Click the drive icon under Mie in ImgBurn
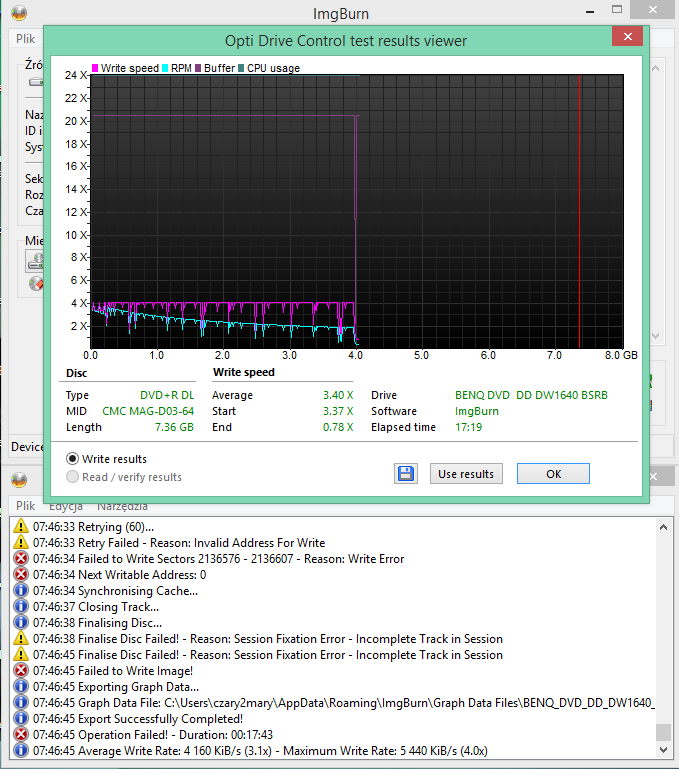Viewport: 679px width, 769px height. click(36, 261)
